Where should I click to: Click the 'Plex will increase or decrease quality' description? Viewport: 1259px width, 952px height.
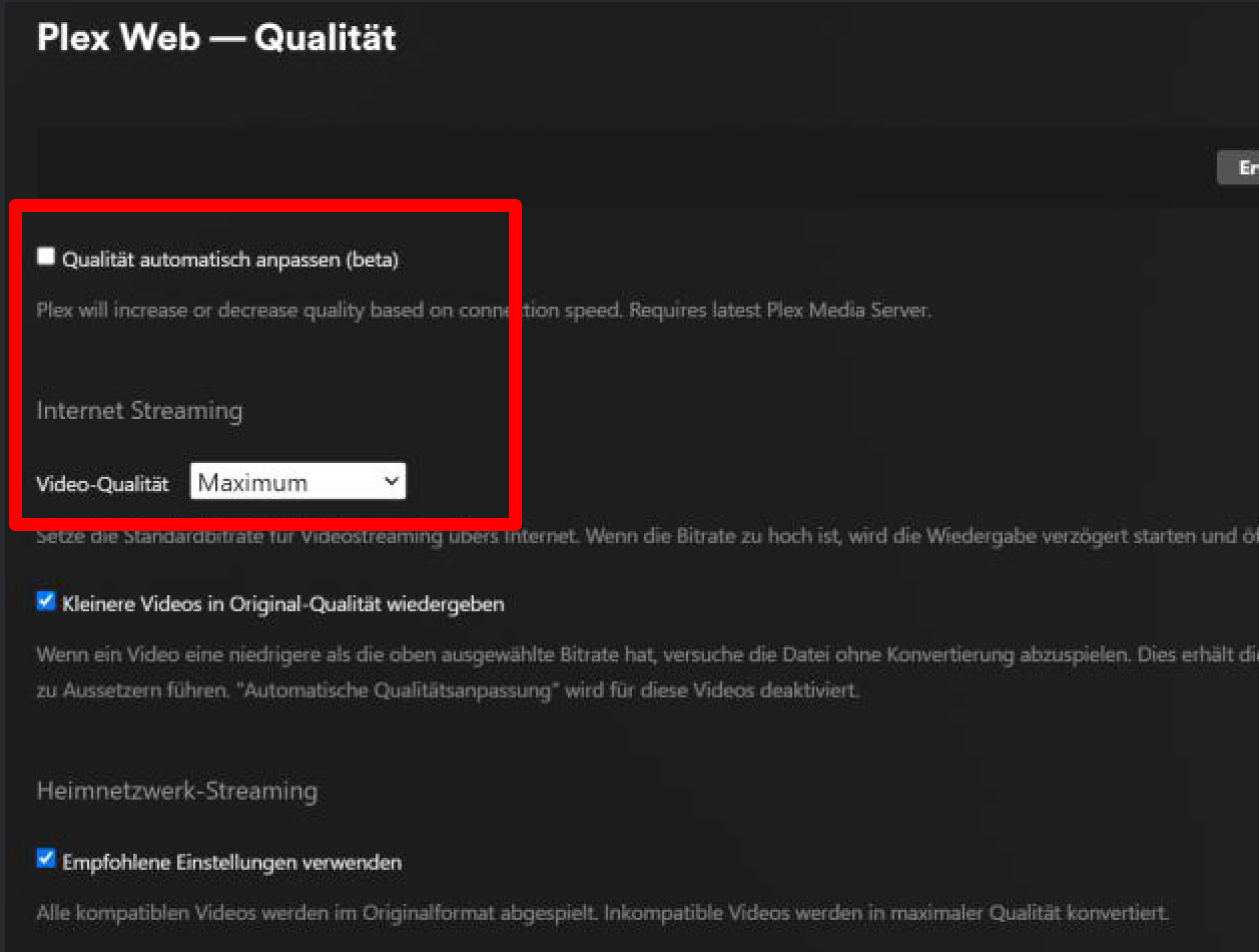(483, 310)
